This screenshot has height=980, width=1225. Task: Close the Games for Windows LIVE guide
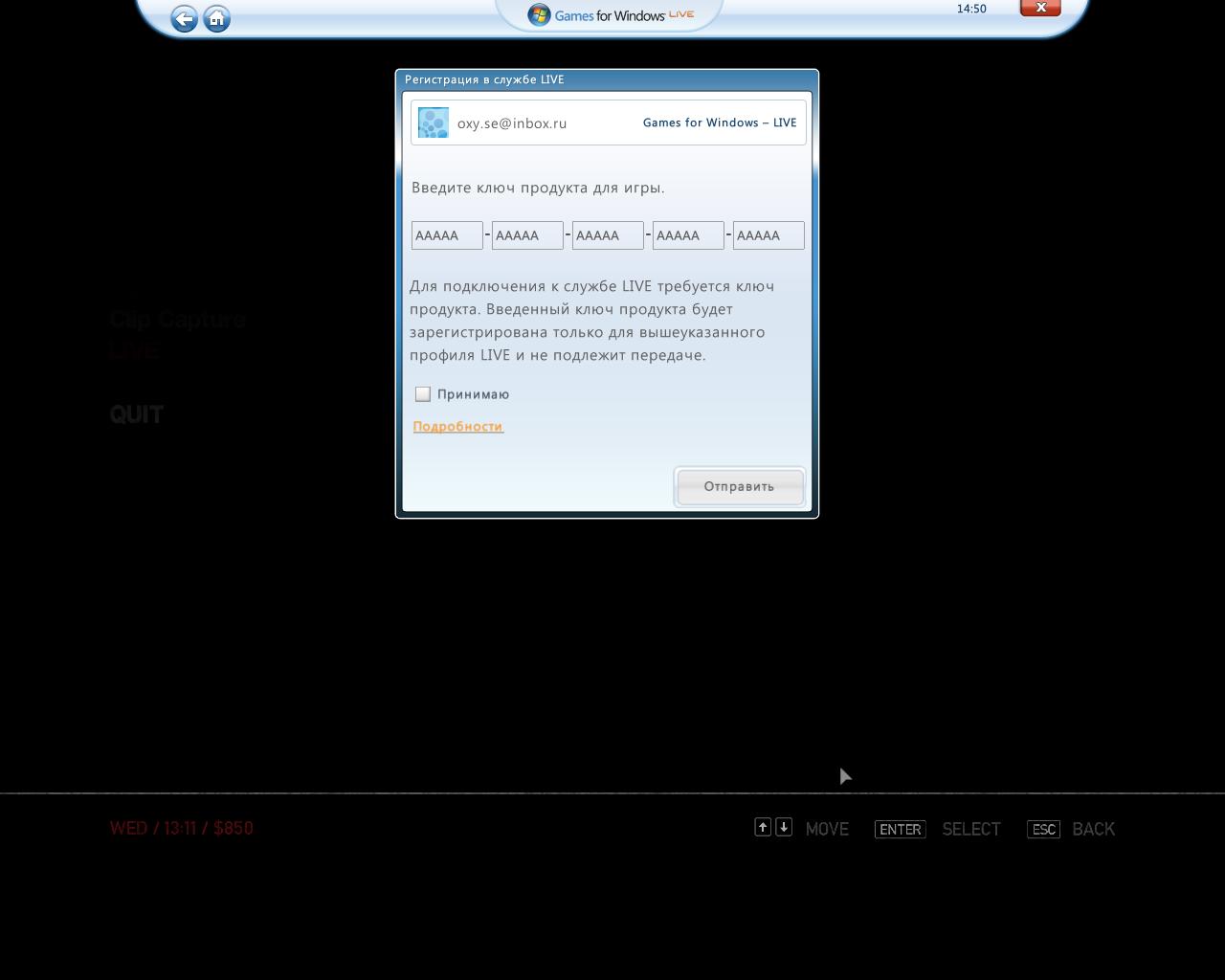click(x=1040, y=8)
